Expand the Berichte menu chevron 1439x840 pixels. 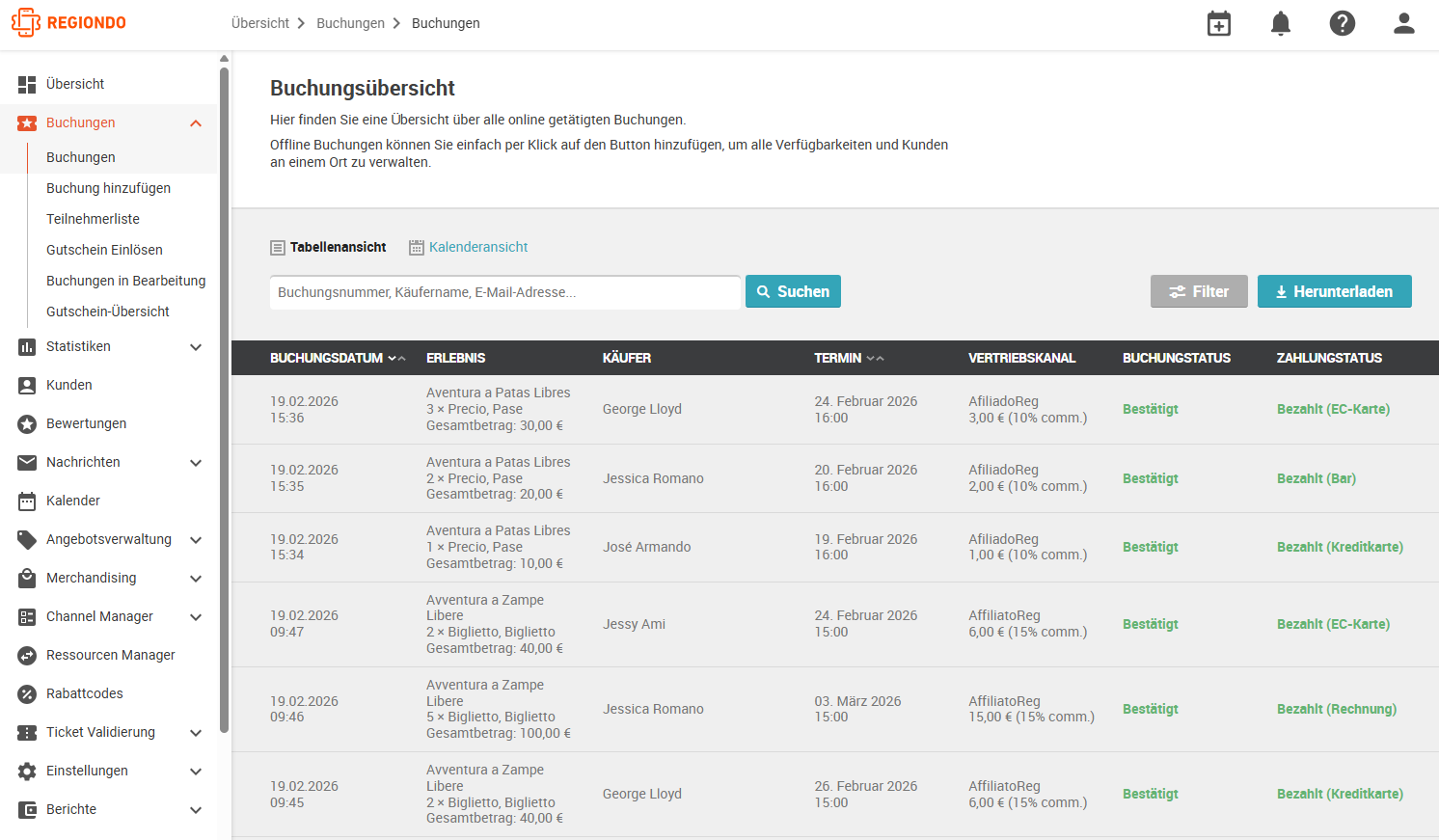tap(196, 809)
